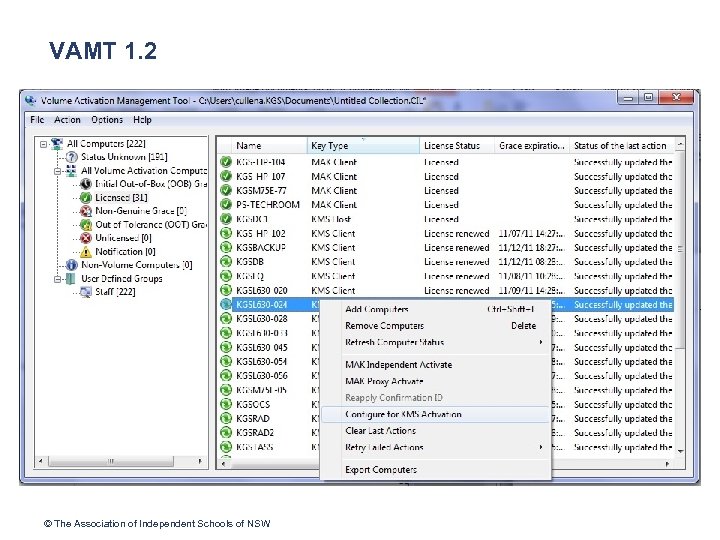The width and height of the screenshot is (720, 540).
Task: Click the yellow Notification warning icon
Action: [86, 252]
